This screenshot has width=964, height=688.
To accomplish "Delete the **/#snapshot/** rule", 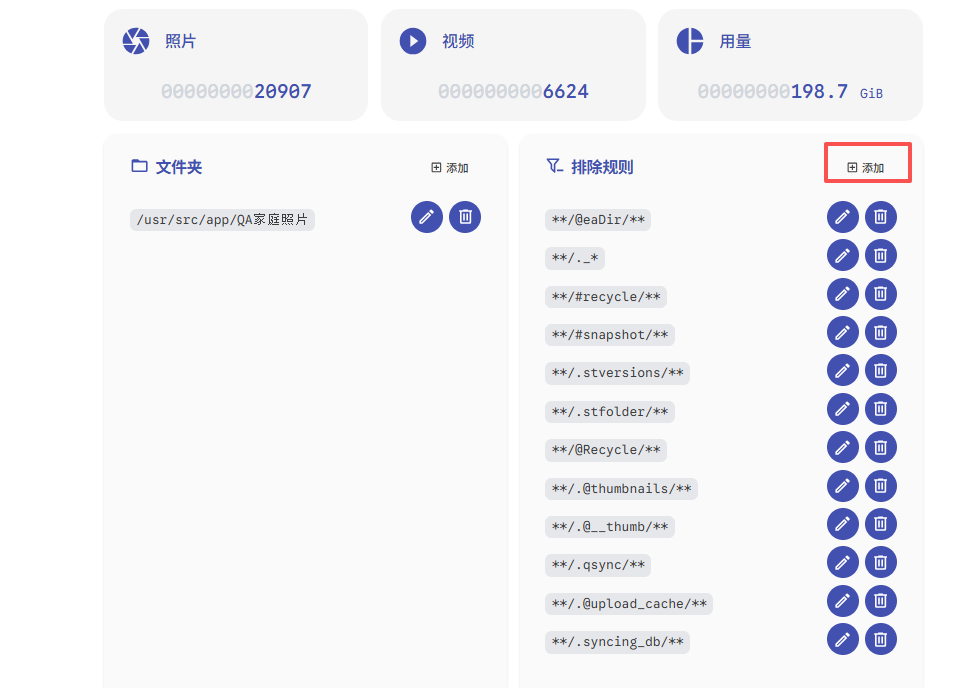I will coord(880,332).
